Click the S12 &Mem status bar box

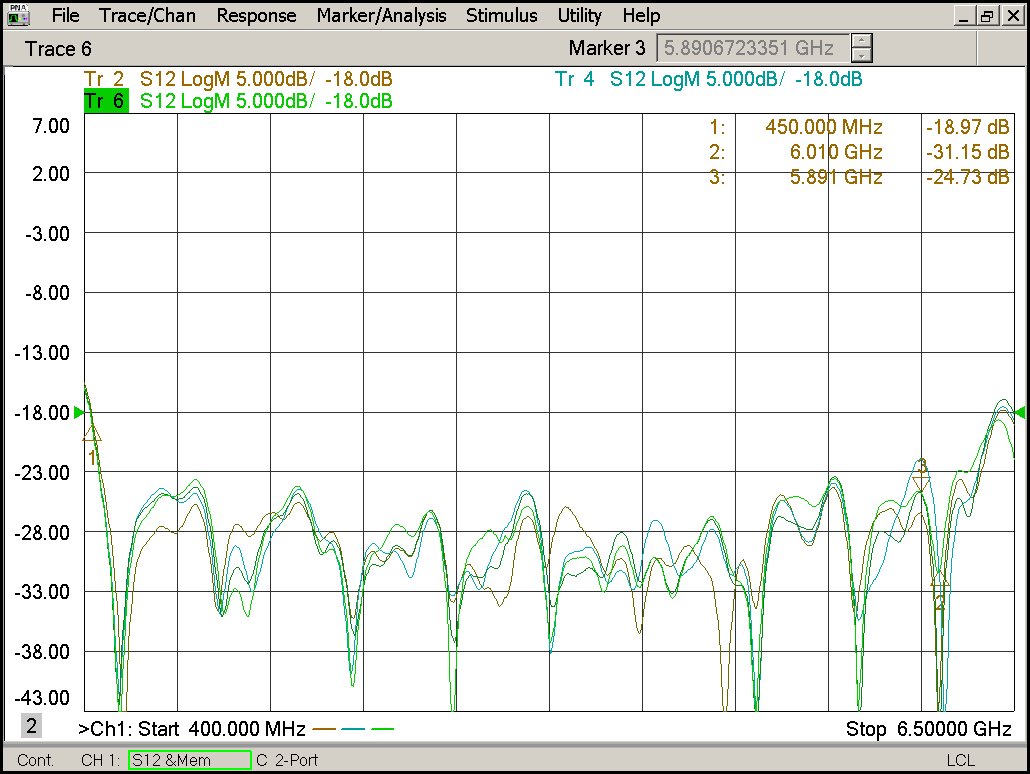coord(189,760)
